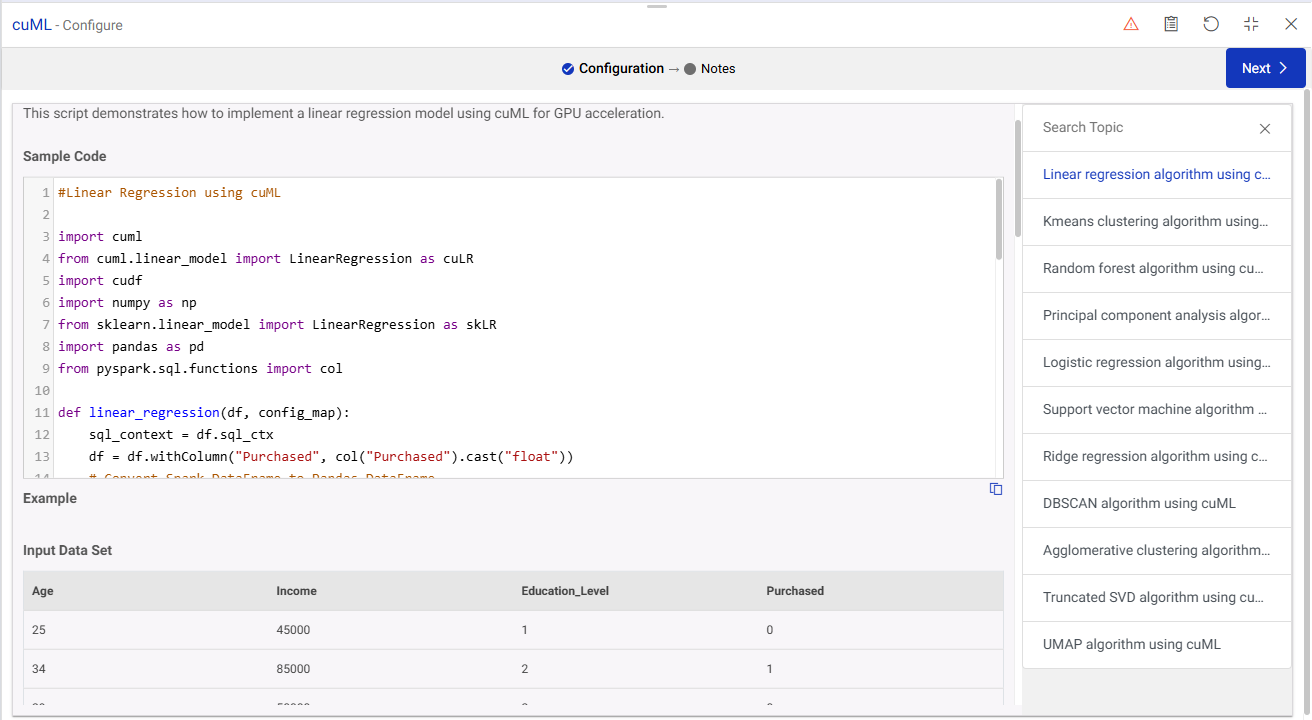Click the collapse window icon
This screenshot has width=1312, height=720.
pyautogui.click(x=1251, y=23)
